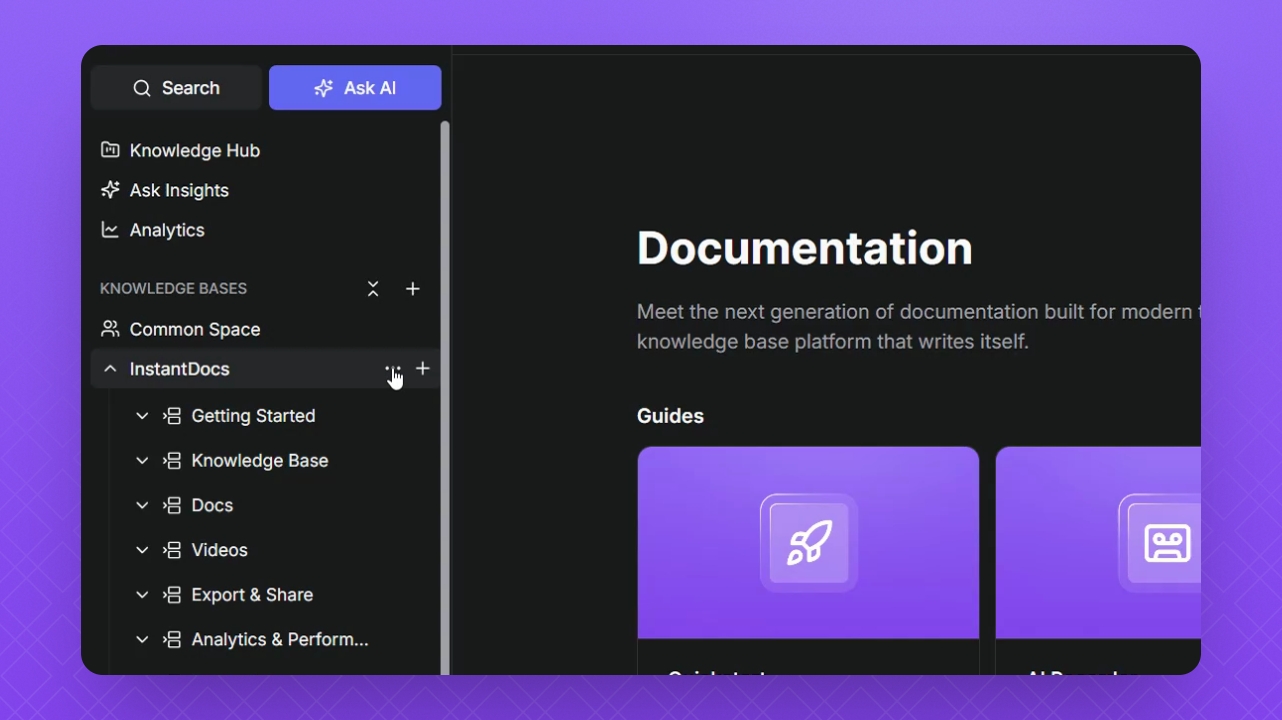Click the Ask AI button
The image size is (1282, 720).
pos(355,88)
